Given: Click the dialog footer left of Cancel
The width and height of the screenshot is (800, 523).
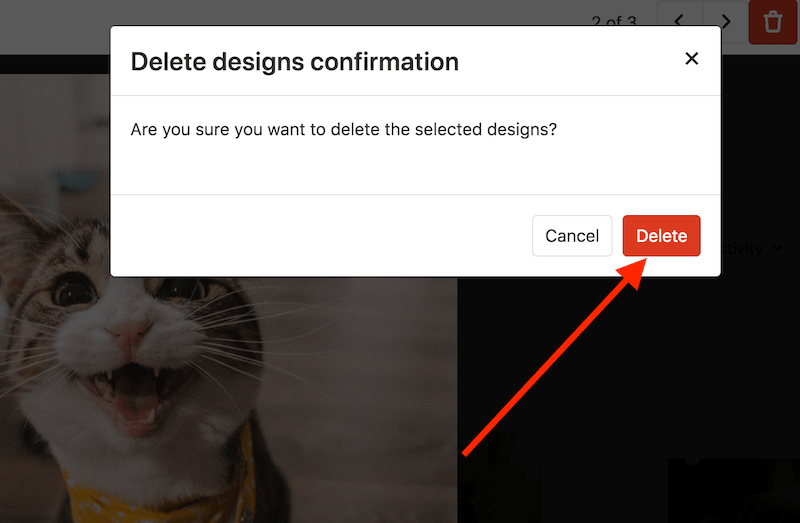Looking at the screenshot, I should (x=320, y=236).
